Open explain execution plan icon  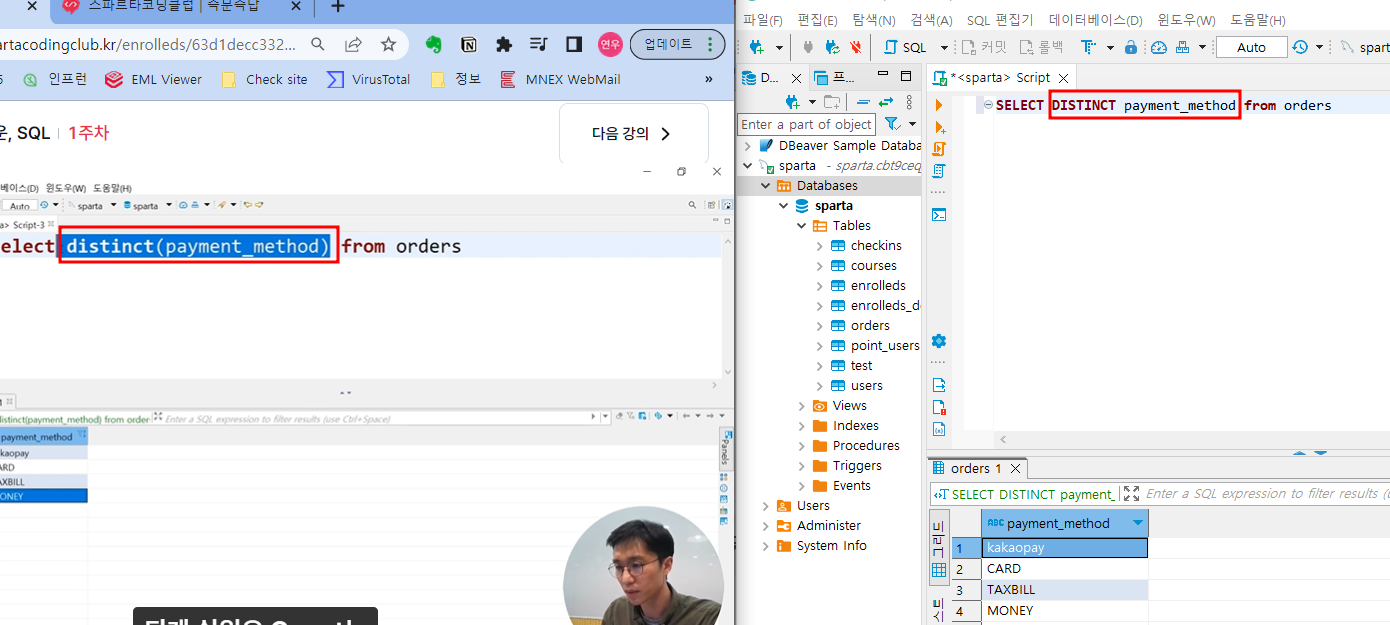tap(939, 171)
